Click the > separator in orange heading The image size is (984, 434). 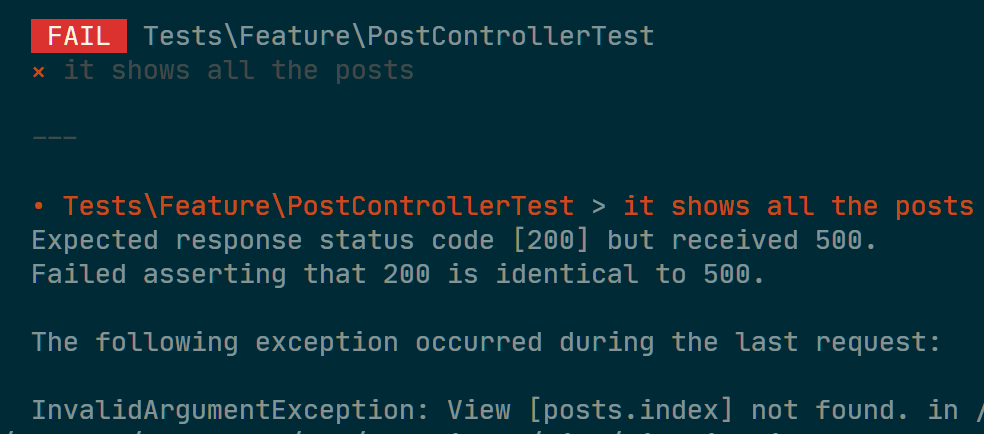point(599,206)
